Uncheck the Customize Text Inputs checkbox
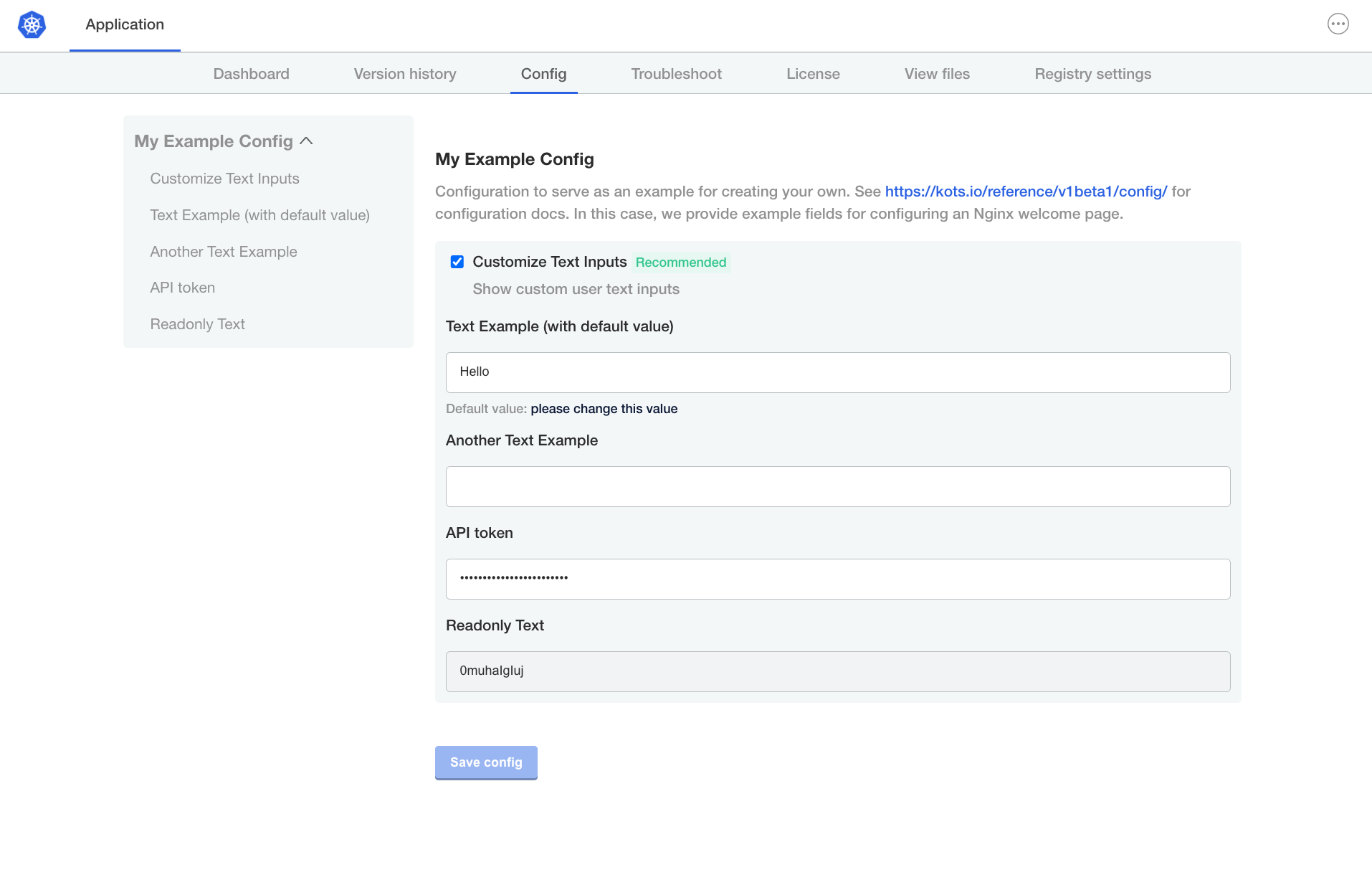 point(457,262)
